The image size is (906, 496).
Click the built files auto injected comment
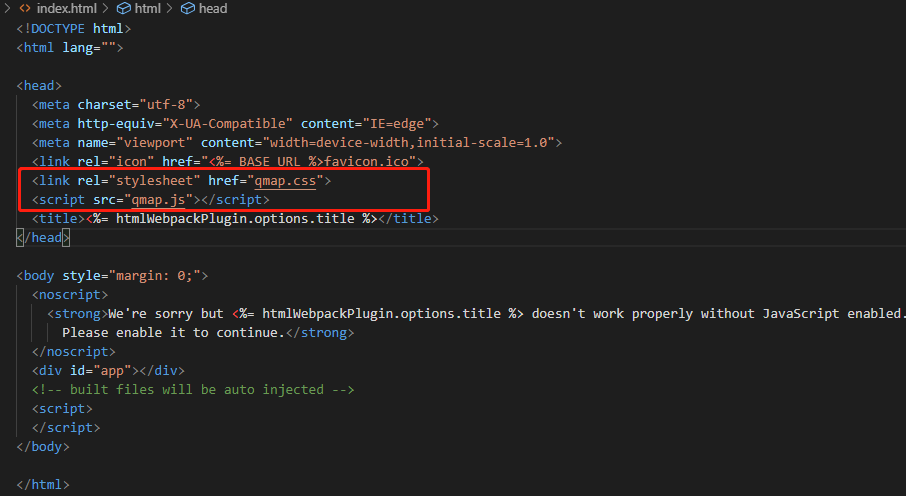(193, 390)
